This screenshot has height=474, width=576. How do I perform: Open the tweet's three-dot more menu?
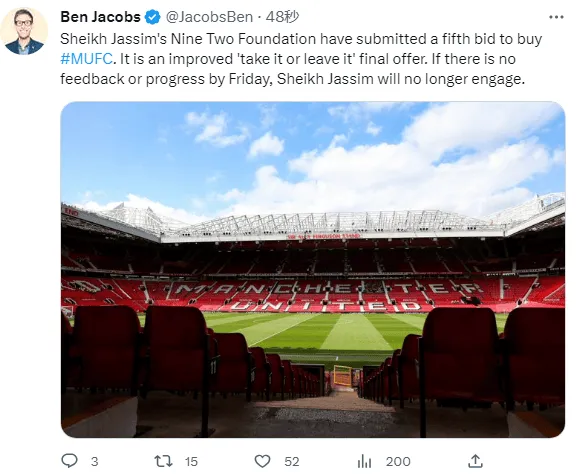point(556,17)
